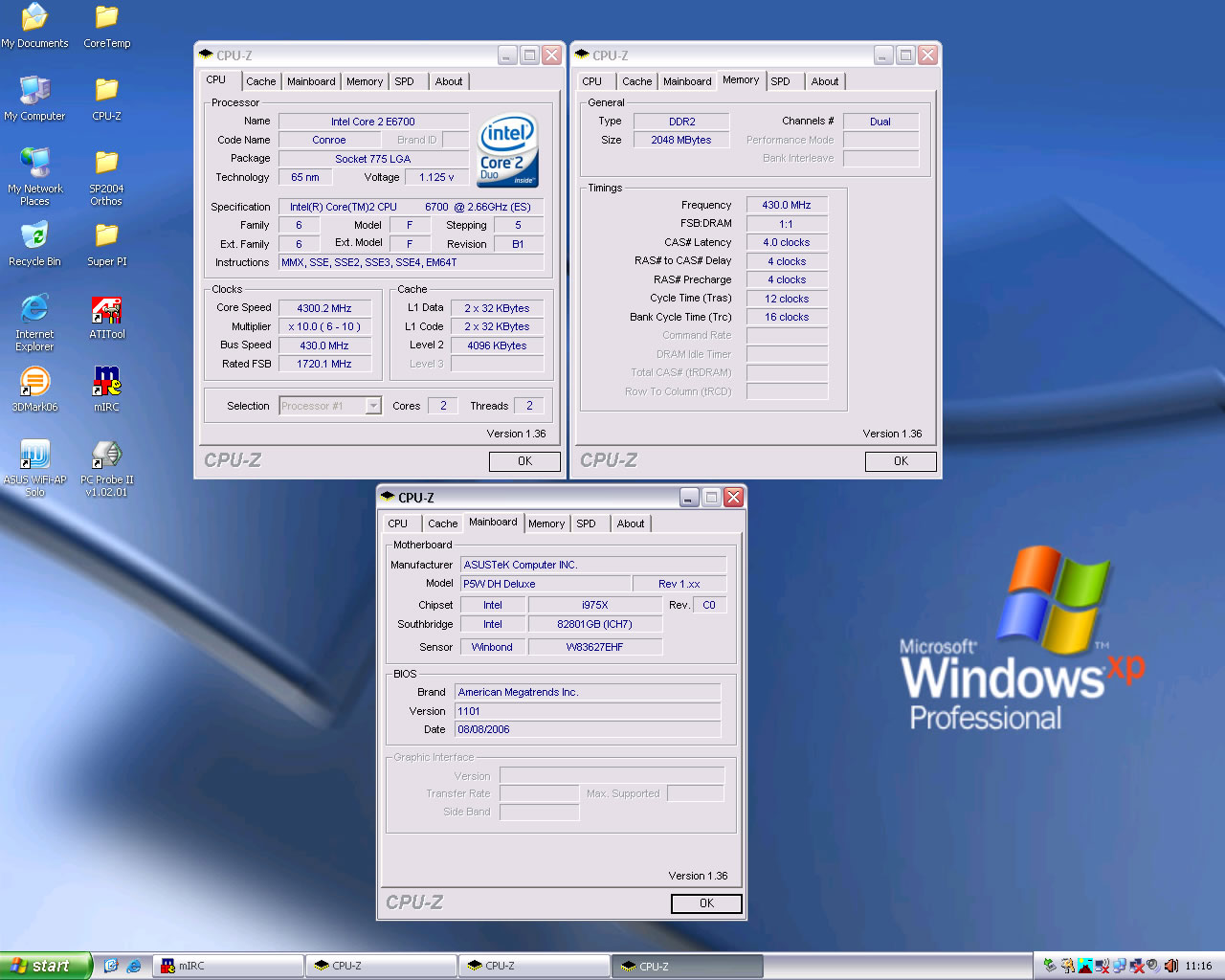
Task: Click the CAS# Latency value '4.0 clocks'
Action: pyautogui.click(x=787, y=242)
